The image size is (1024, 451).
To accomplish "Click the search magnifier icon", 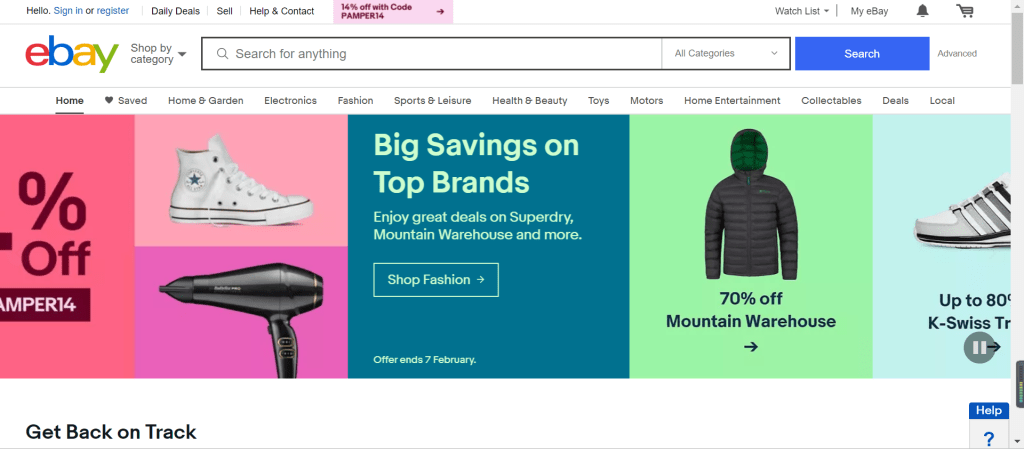I will coord(222,54).
